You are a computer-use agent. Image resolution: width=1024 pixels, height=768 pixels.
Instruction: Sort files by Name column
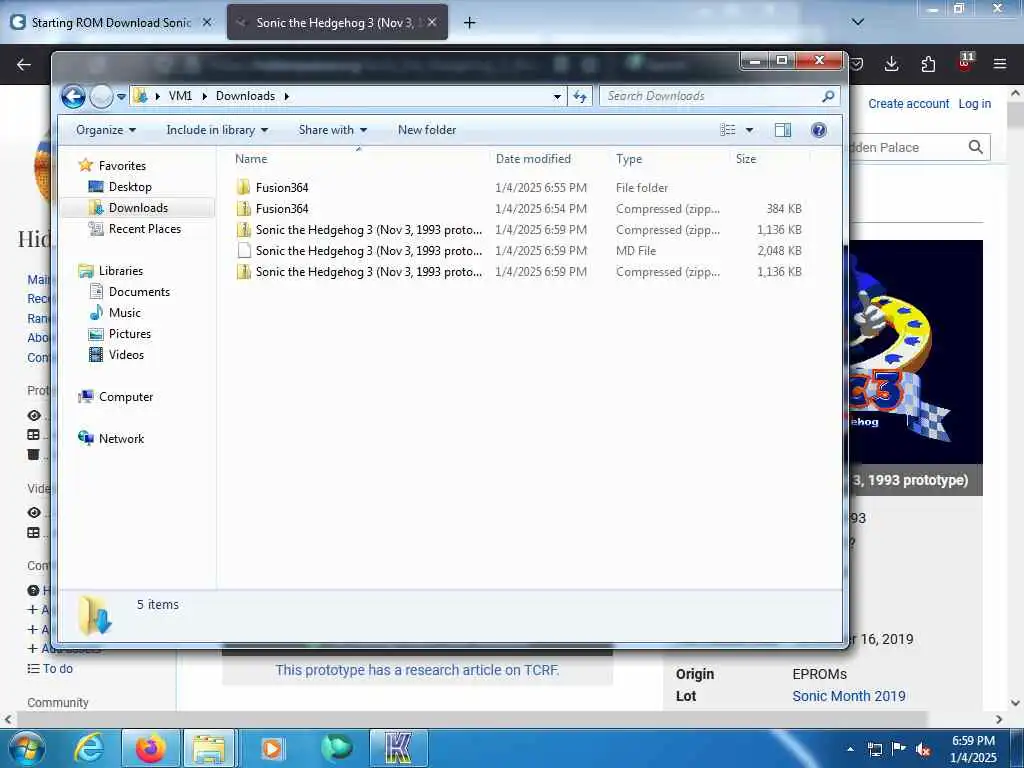(x=251, y=159)
